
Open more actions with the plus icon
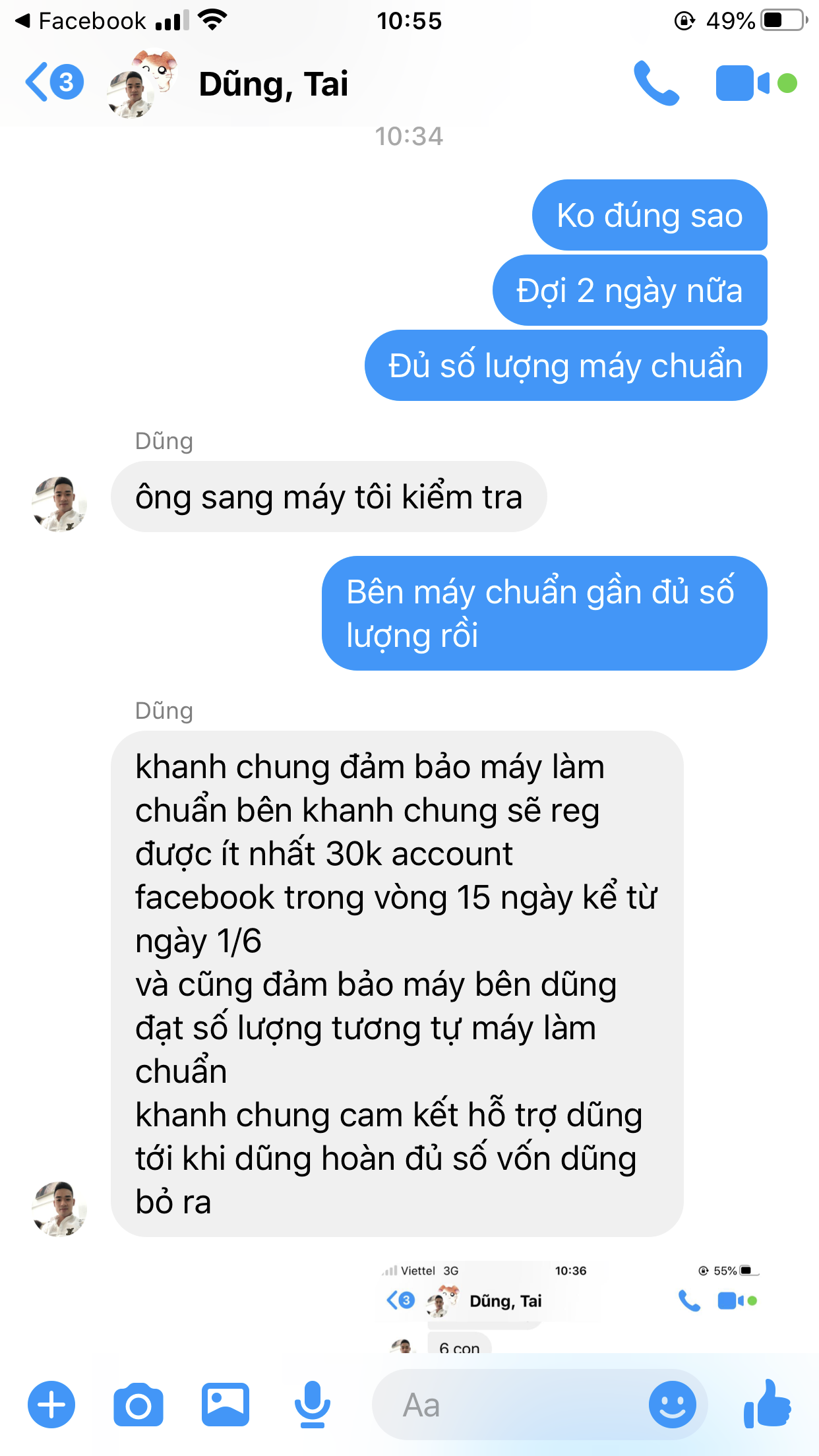(51, 1405)
